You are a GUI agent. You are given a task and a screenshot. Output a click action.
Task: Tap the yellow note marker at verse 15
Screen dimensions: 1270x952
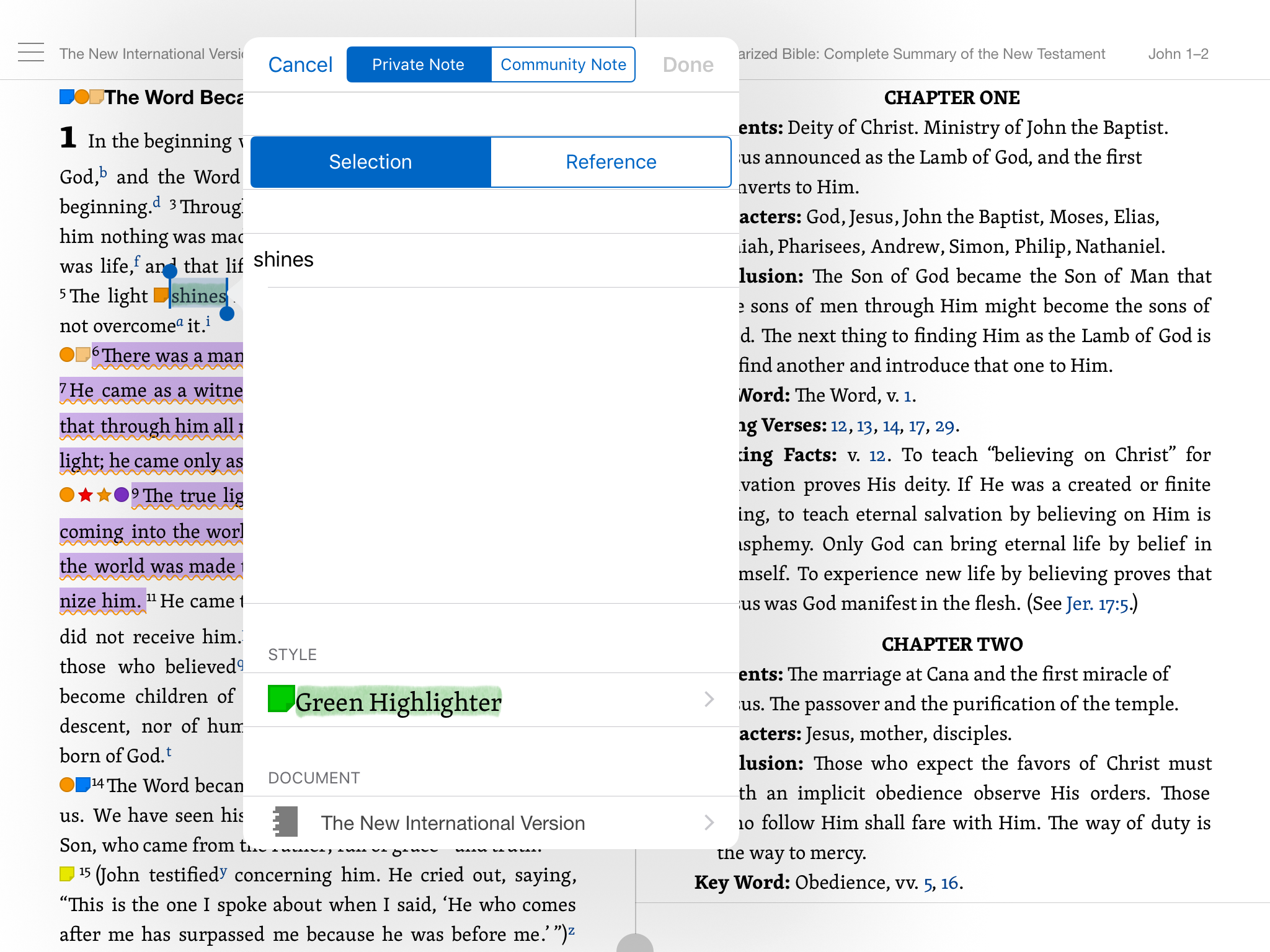tap(67, 874)
